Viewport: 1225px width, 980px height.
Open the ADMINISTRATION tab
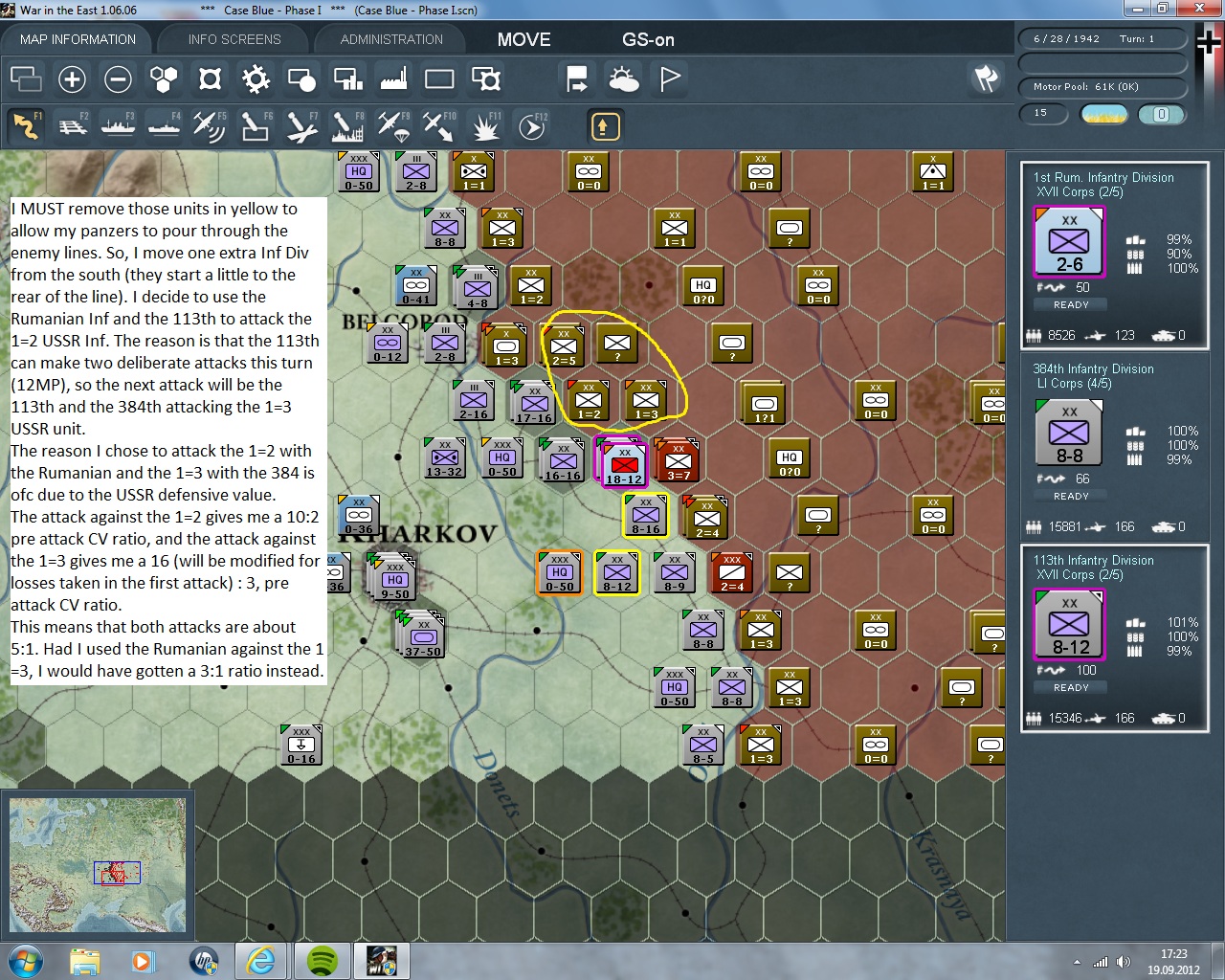tap(391, 39)
